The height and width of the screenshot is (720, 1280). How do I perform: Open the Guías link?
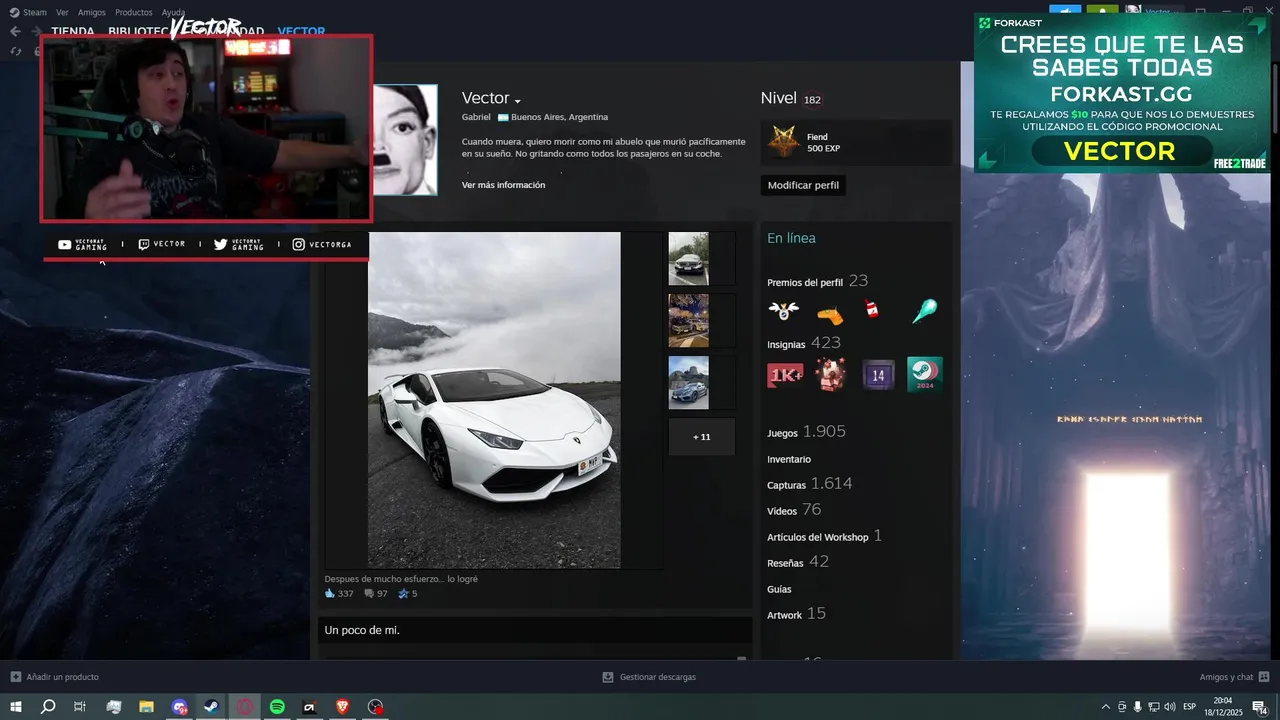pyautogui.click(x=779, y=589)
